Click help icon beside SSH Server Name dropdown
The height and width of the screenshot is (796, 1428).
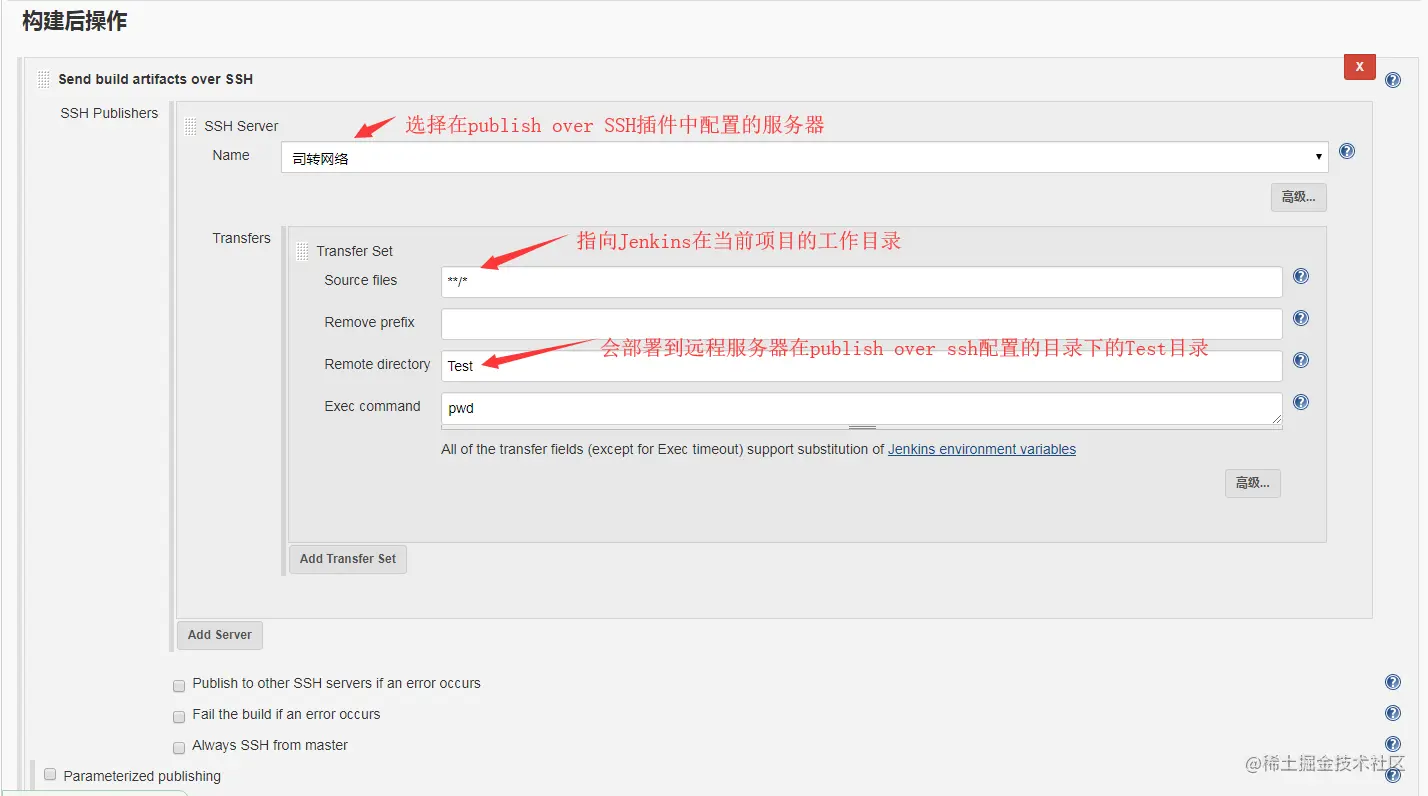pos(1347,151)
